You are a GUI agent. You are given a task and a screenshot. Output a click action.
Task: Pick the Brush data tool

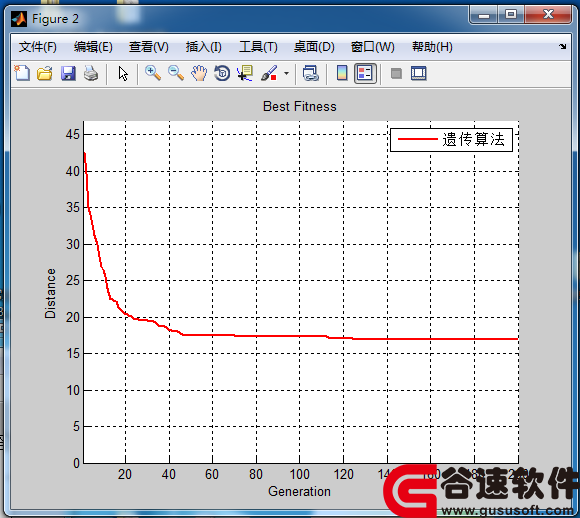(269, 73)
